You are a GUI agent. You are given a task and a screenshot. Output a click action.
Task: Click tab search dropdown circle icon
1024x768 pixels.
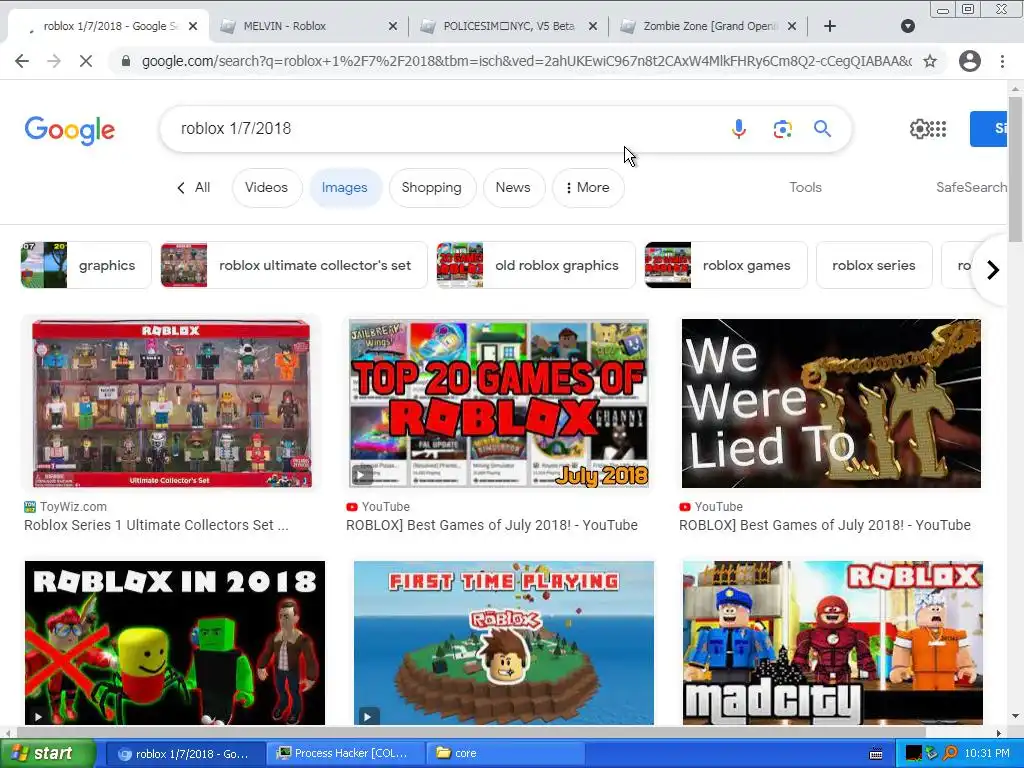(x=908, y=26)
